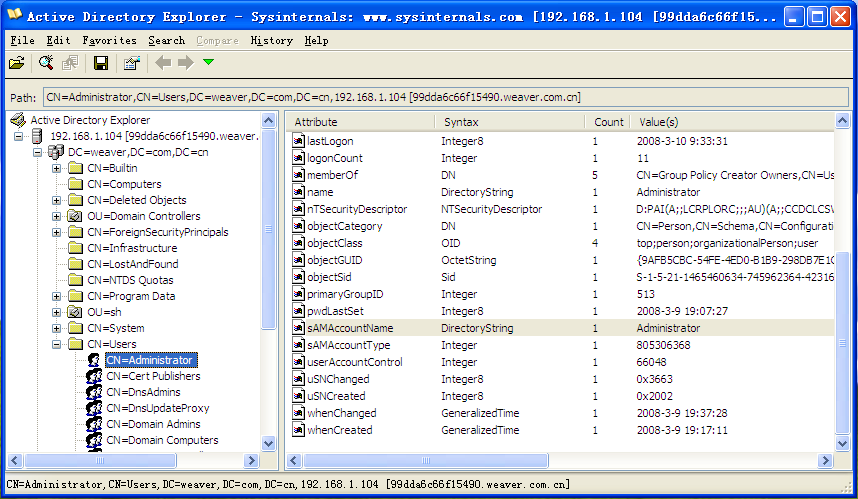Select the CN=DnsAdmins group icon
This screenshot has width=858, height=499.
click(x=94, y=392)
